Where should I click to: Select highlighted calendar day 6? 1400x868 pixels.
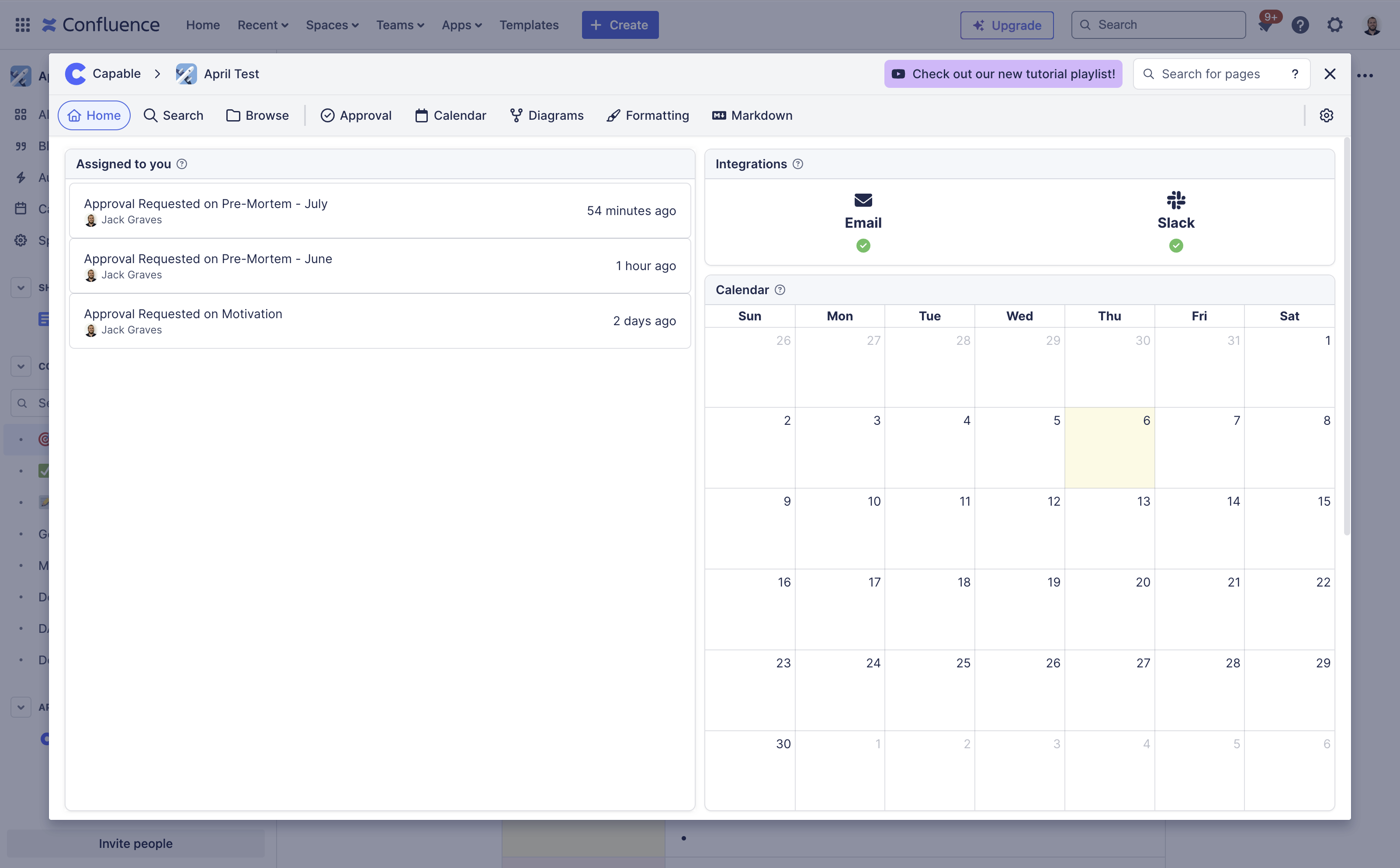(1109, 448)
